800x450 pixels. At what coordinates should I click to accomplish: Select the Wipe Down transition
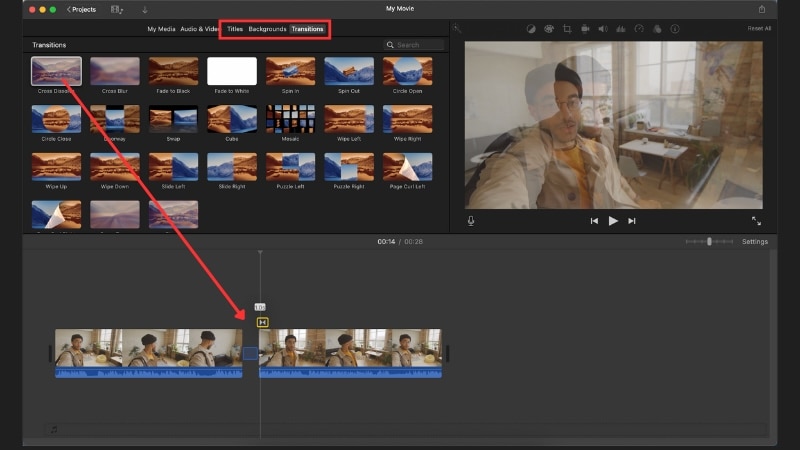[x=115, y=167]
